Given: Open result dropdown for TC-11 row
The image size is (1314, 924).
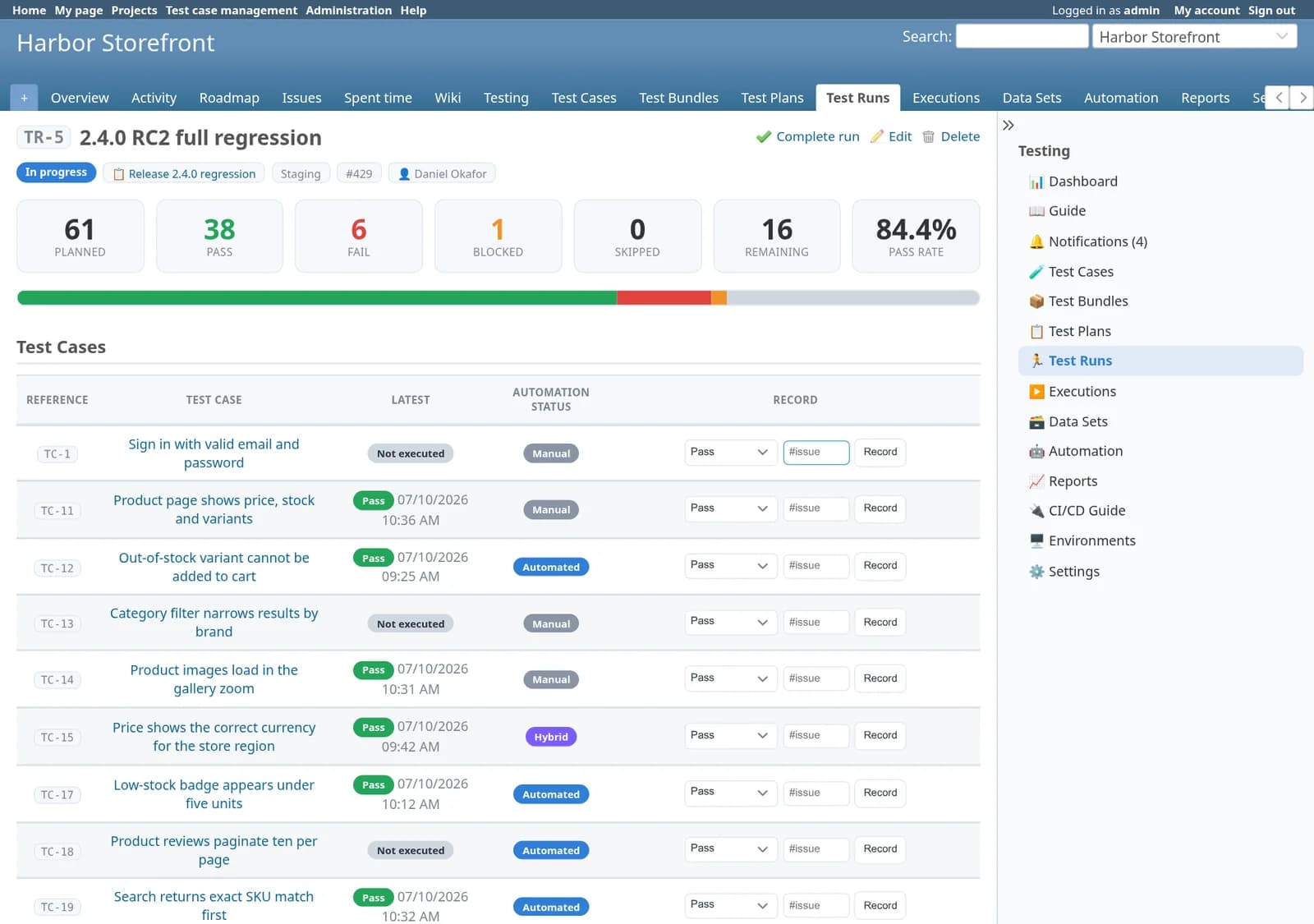Looking at the screenshot, I should (x=731, y=508).
